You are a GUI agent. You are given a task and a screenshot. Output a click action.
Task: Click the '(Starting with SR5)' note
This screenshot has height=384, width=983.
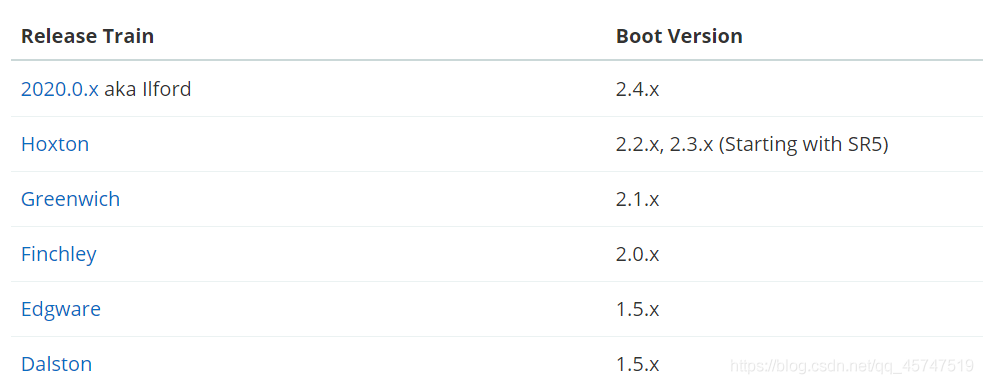tap(804, 145)
